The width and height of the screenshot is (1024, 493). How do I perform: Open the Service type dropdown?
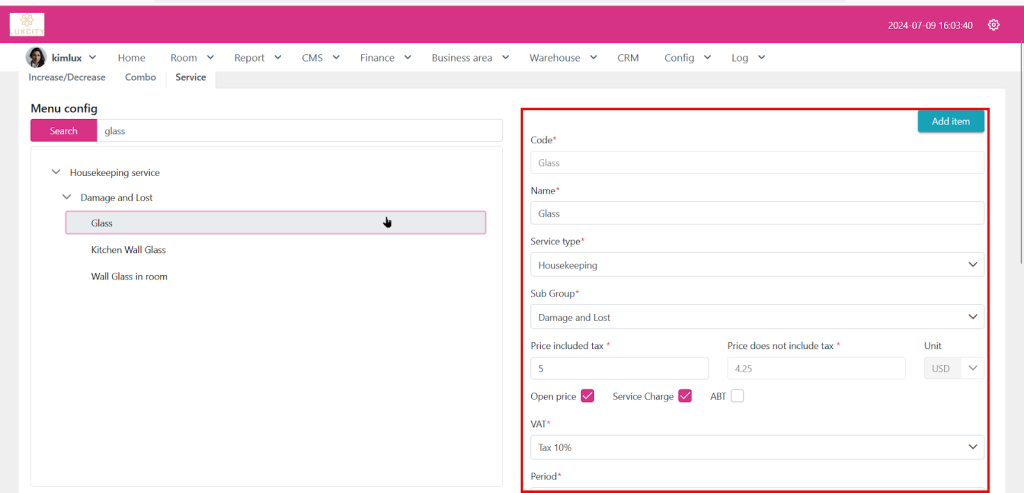pyautogui.click(x=756, y=265)
